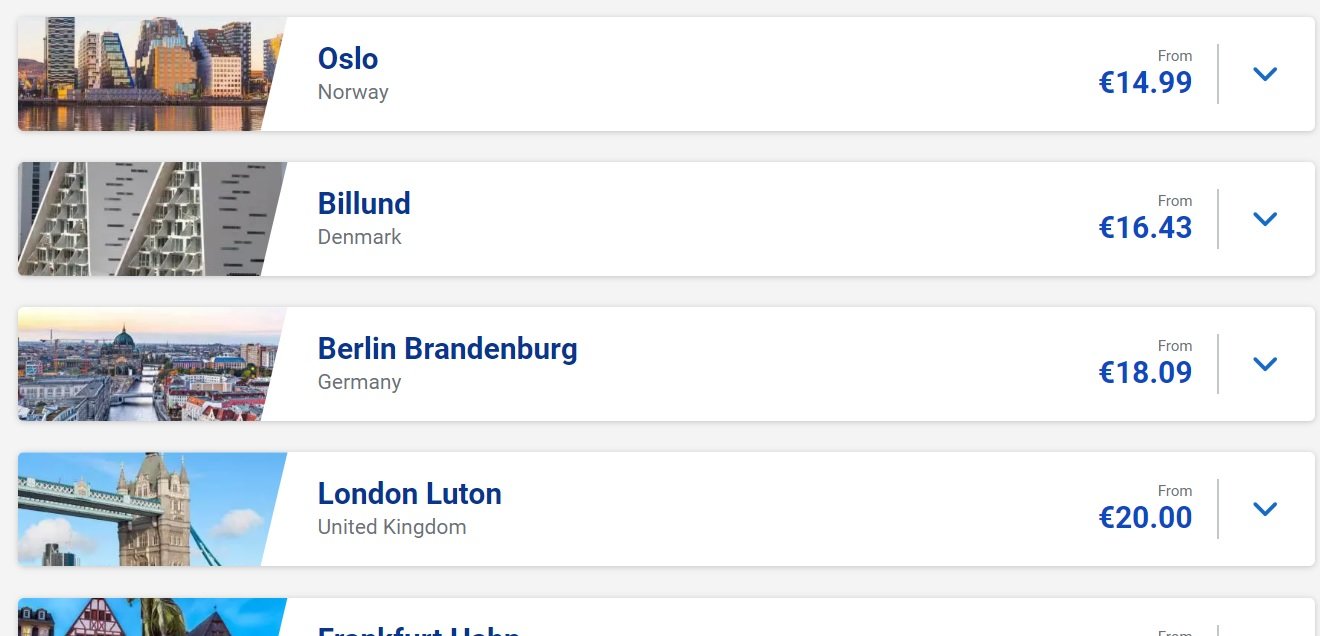Select the Oslo destination title
1320x636 pixels.
coord(348,58)
